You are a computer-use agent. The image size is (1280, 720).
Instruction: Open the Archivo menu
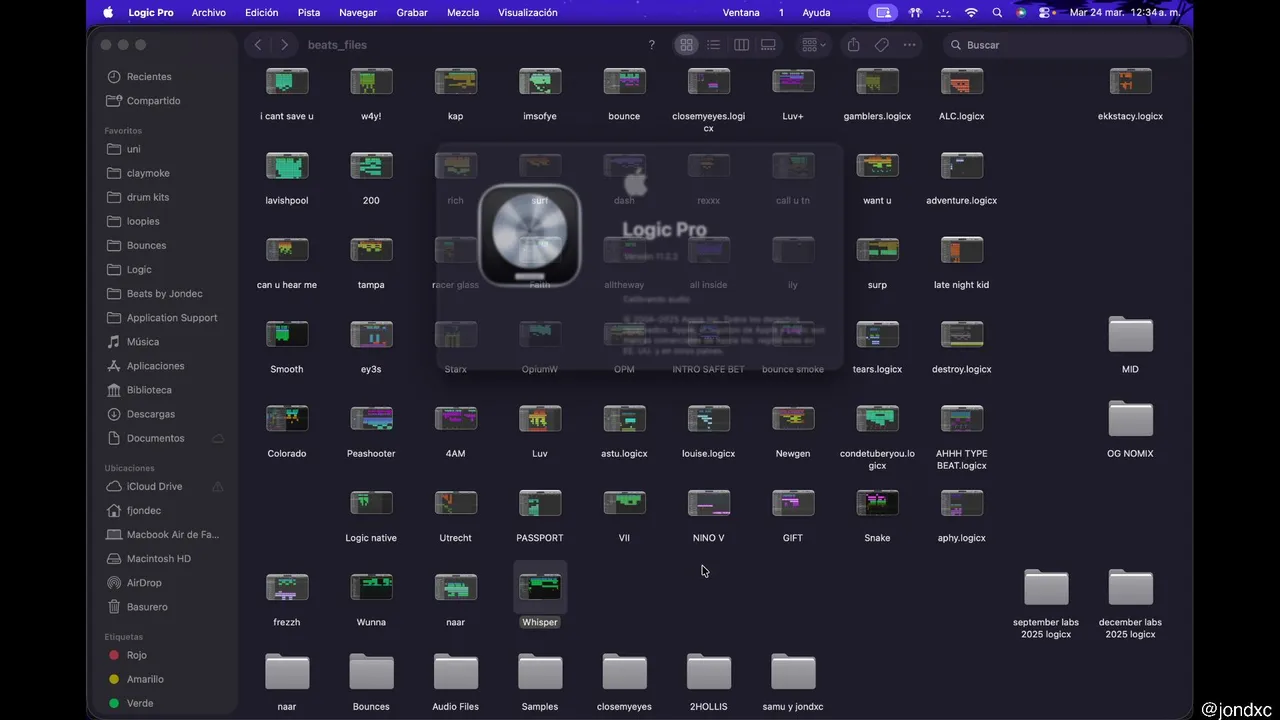point(208,12)
